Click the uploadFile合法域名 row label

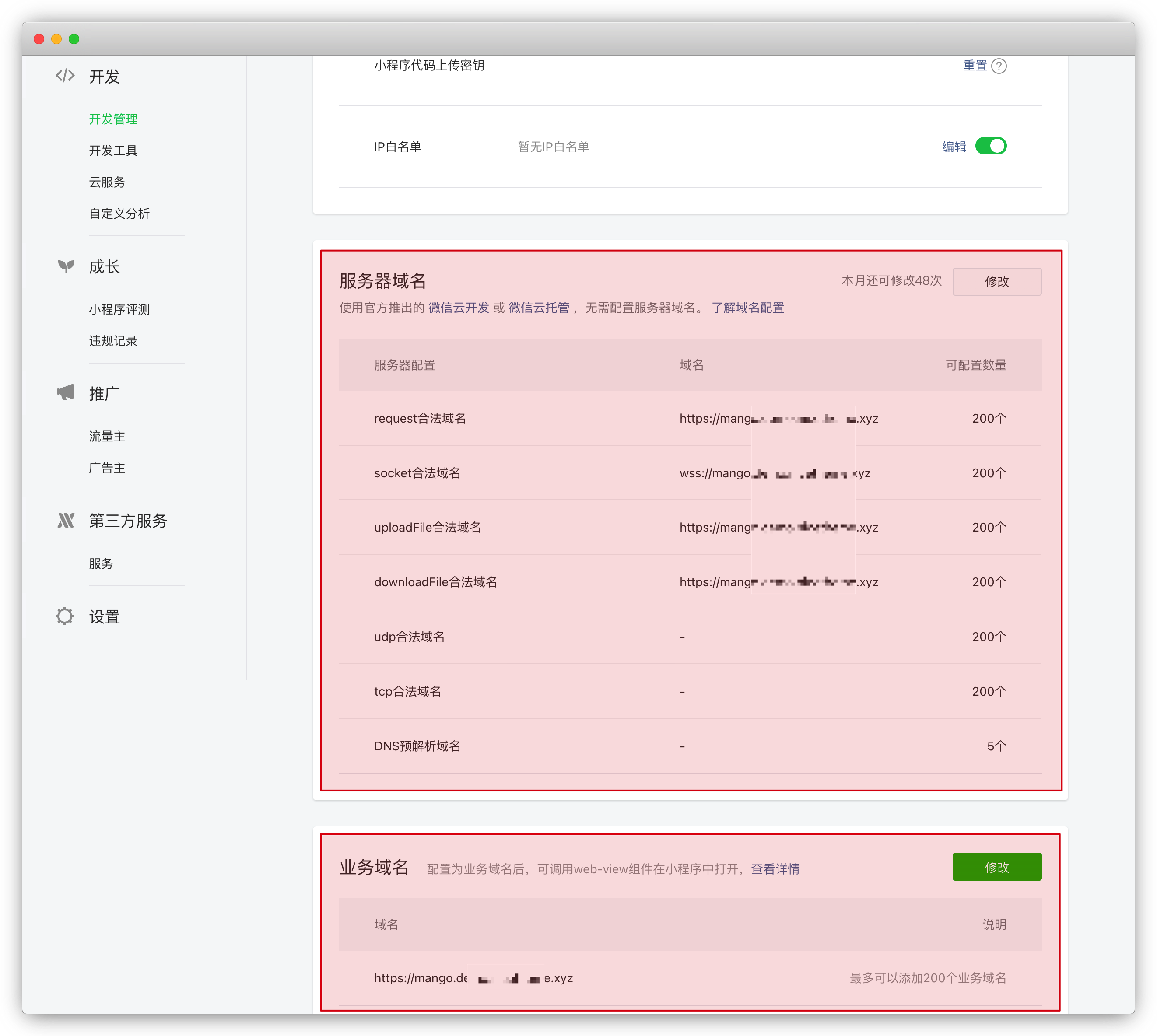[x=428, y=527]
